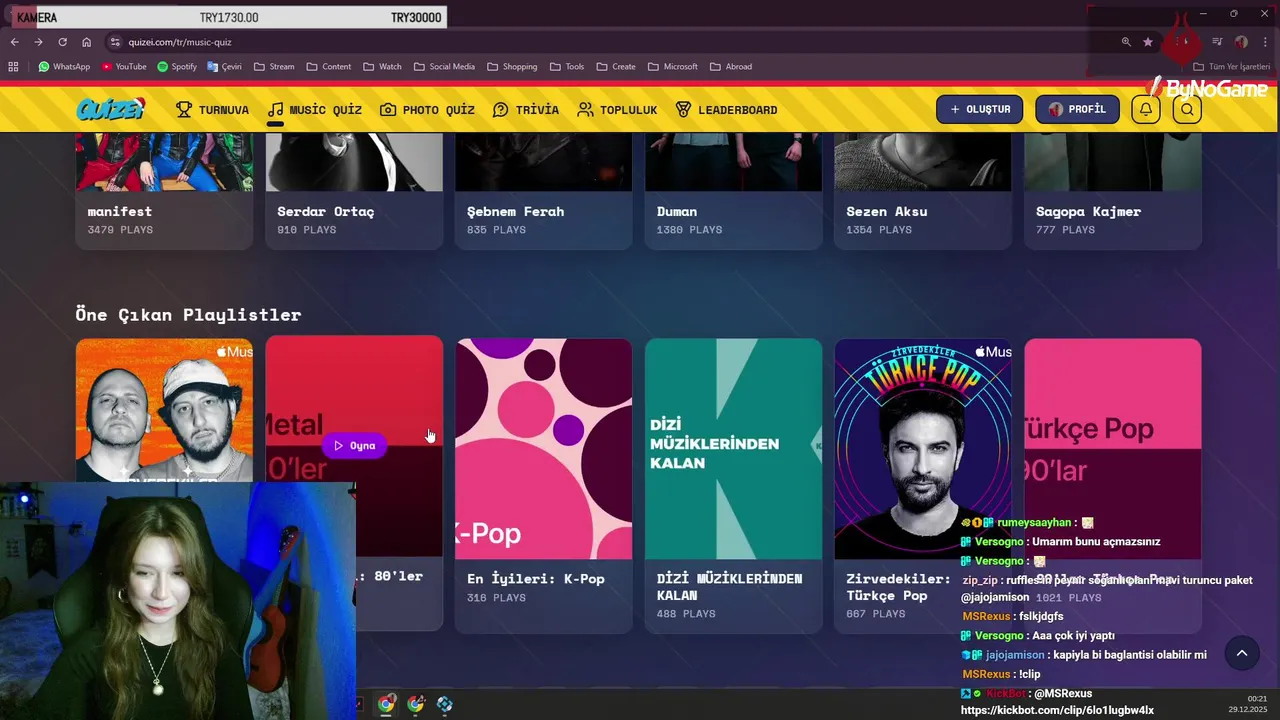This screenshot has width=1280, height=720.
Task: Open the notifications bell icon
Action: tap(1146, 109)
